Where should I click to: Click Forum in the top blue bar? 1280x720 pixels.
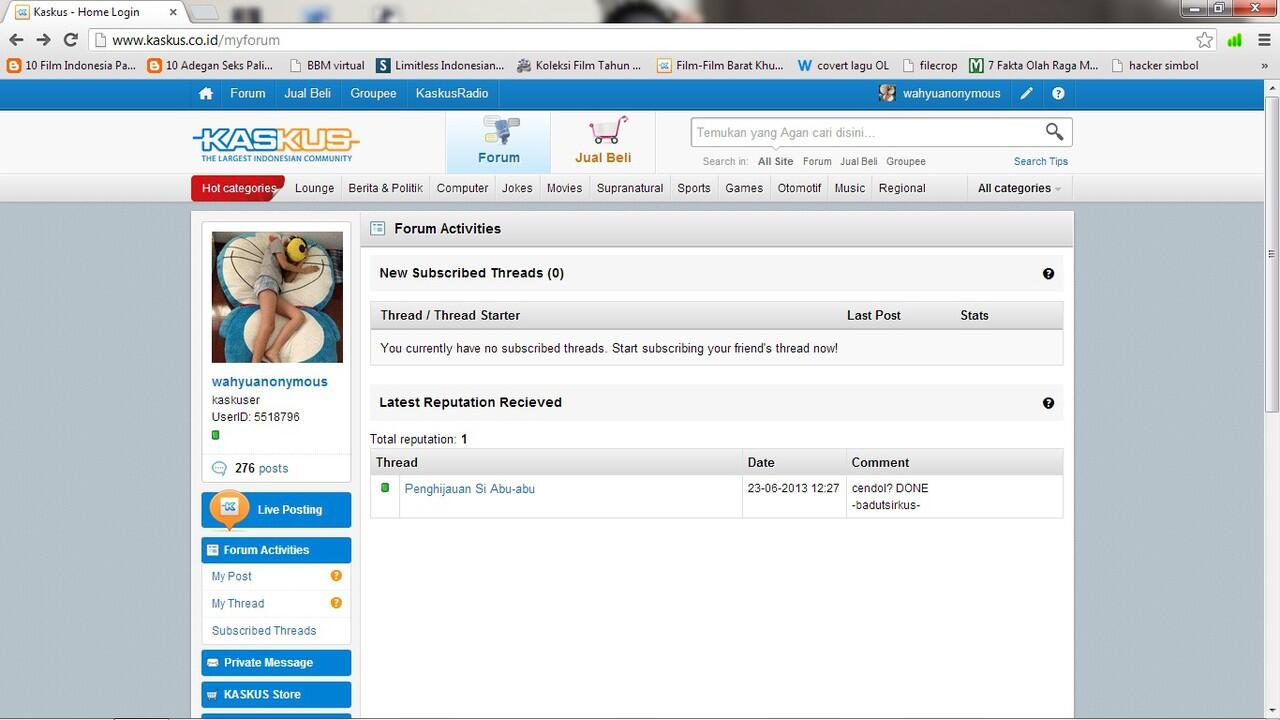[248, 93]
